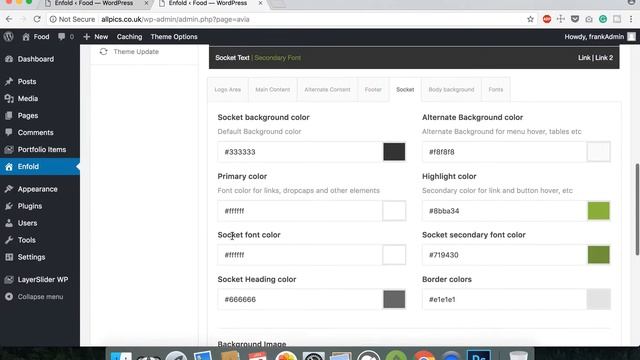
Task: Click the red adblock extension icon
Action: pyautogui.click(x=547, y=19)
